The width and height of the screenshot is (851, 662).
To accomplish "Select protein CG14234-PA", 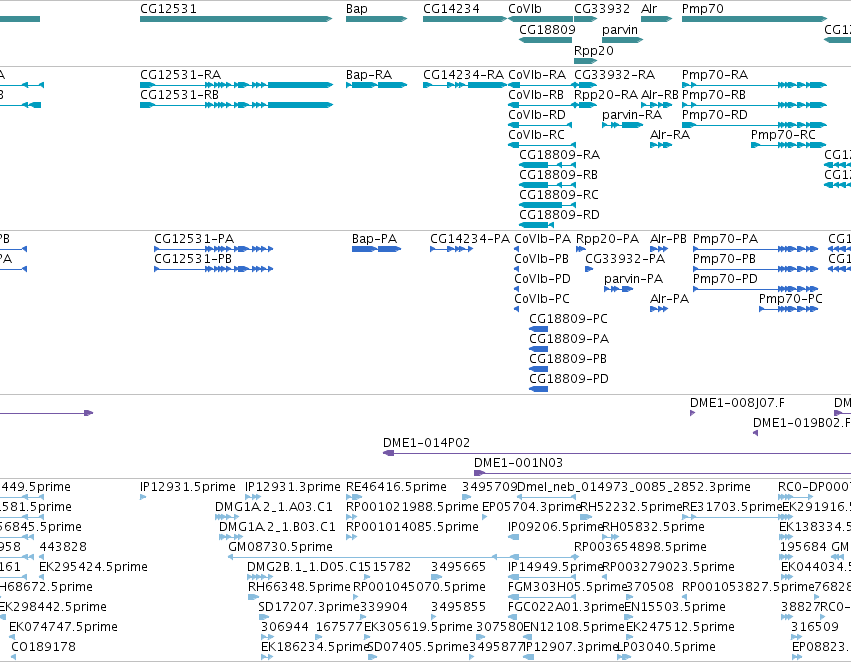I will (470, 239).
